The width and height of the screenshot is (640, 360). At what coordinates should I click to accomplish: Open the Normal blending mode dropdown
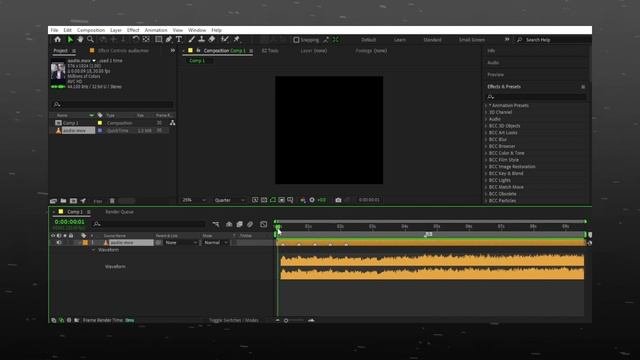[x=215, y=242]
